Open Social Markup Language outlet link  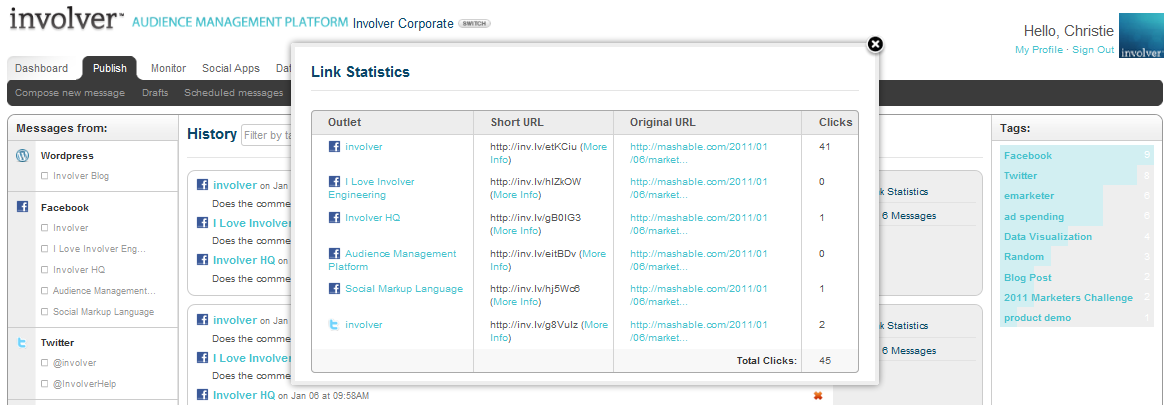pos(404,288)
